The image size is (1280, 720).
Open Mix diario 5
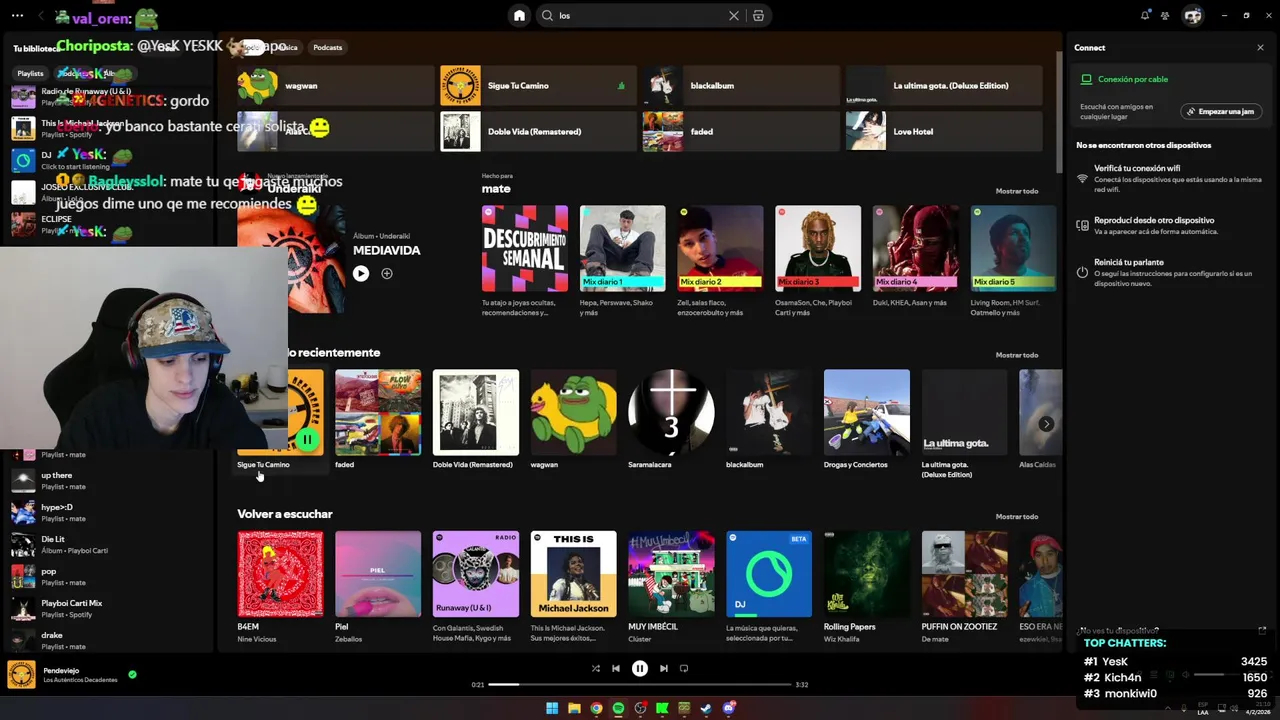pyautogui.click(x=1013, y=261)
